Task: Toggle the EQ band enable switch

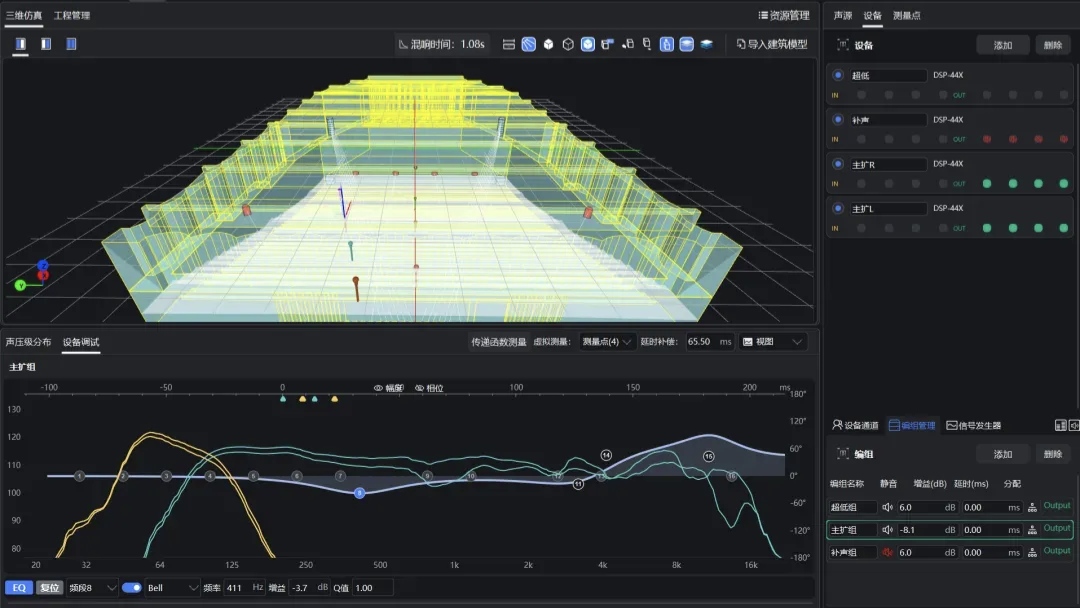Action: 132,587
